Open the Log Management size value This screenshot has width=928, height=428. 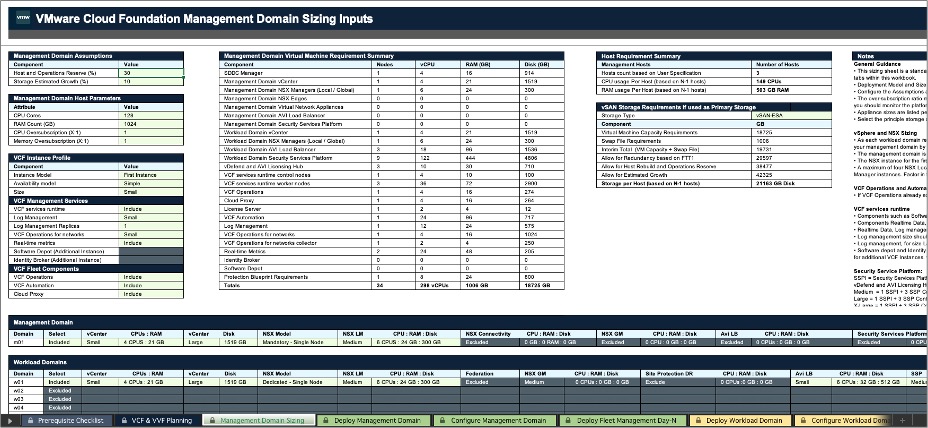[x=151, y=217]
